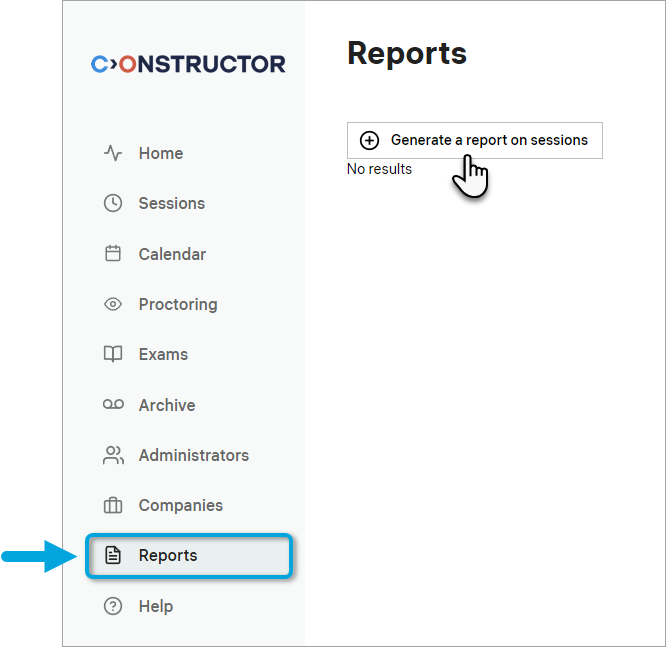The image size is (666, 647).
Task: Click the Help question mark icon
Action: click(x=113, y=606)
